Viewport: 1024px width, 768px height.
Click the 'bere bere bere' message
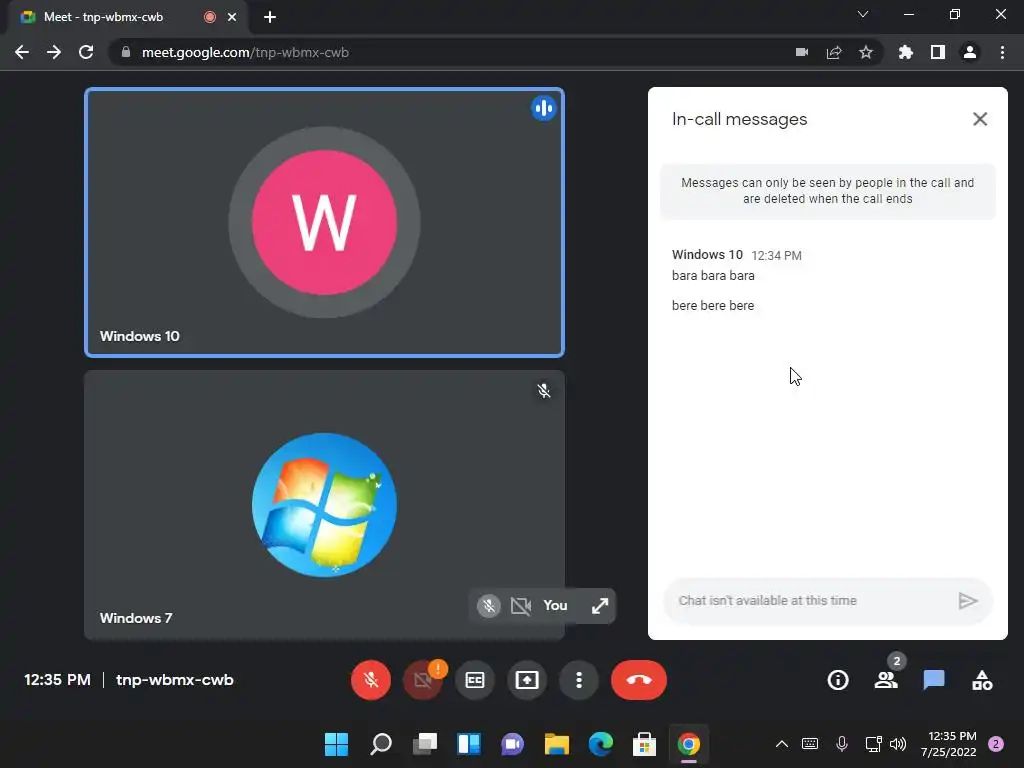713,306
